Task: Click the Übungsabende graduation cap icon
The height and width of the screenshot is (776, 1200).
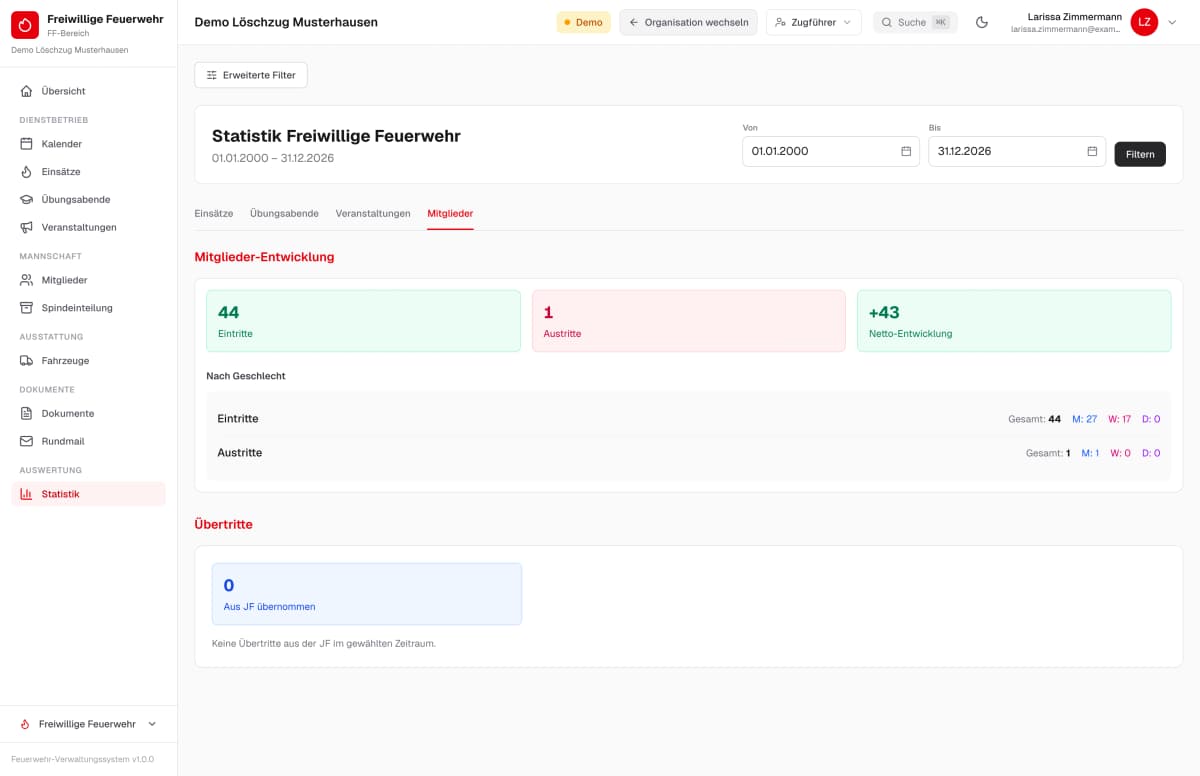Action: [x=27, y=199]
